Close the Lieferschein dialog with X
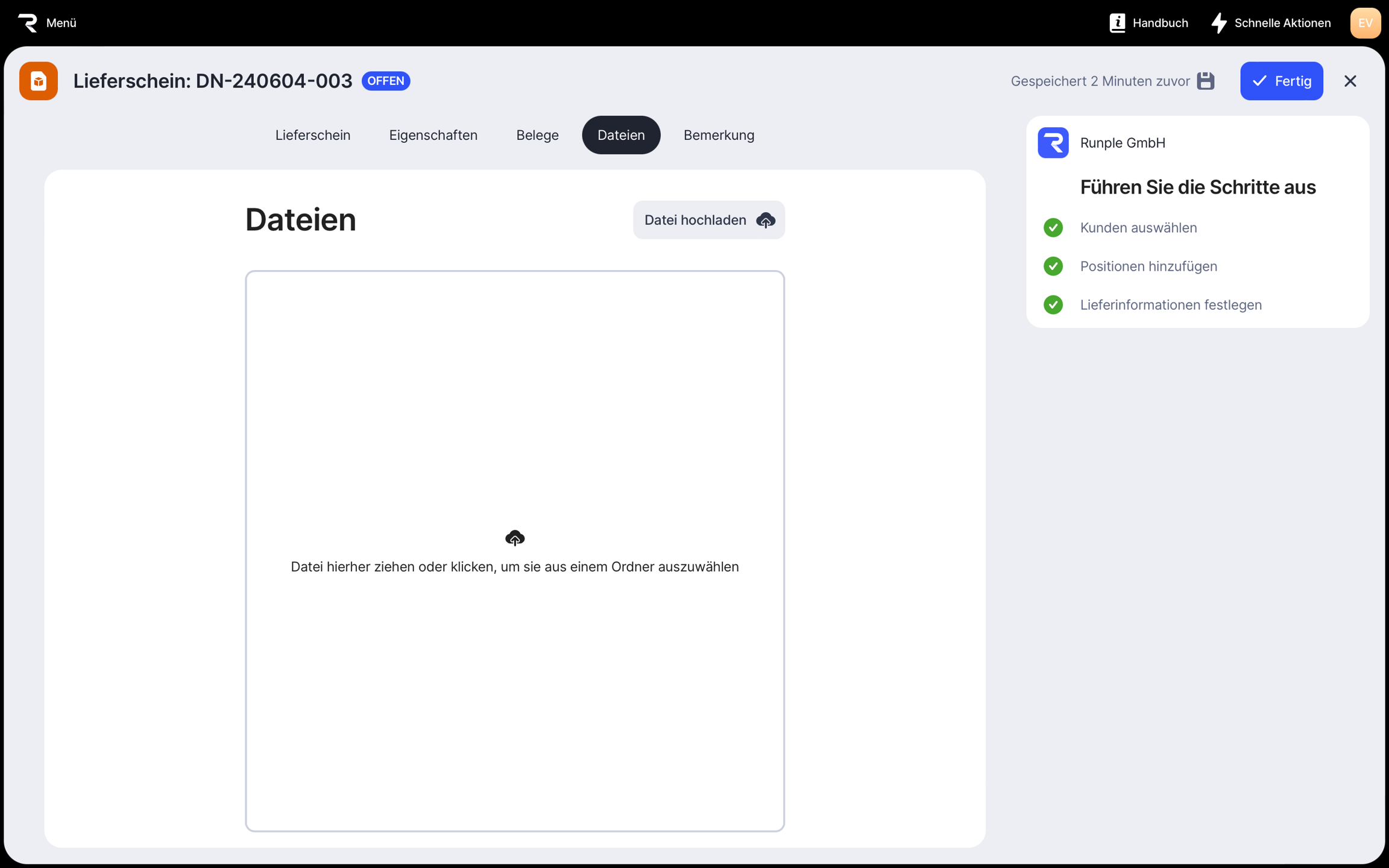 [x=1350, y=81]
